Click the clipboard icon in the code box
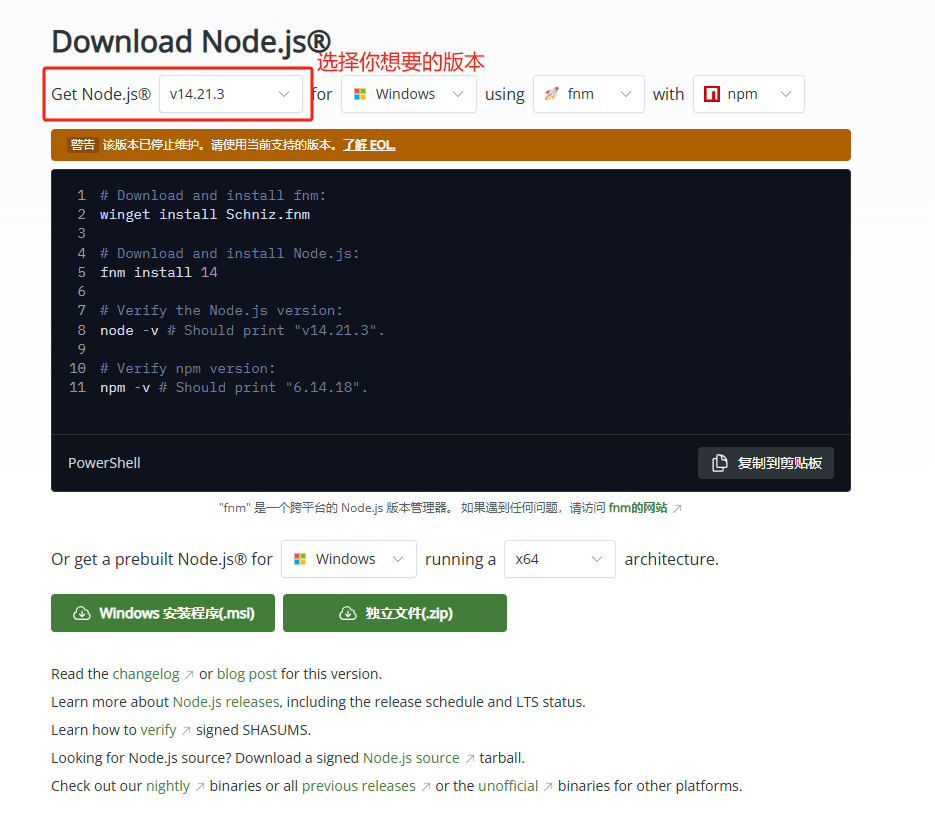Screen dimensions: 935x825 coord(720,463)
